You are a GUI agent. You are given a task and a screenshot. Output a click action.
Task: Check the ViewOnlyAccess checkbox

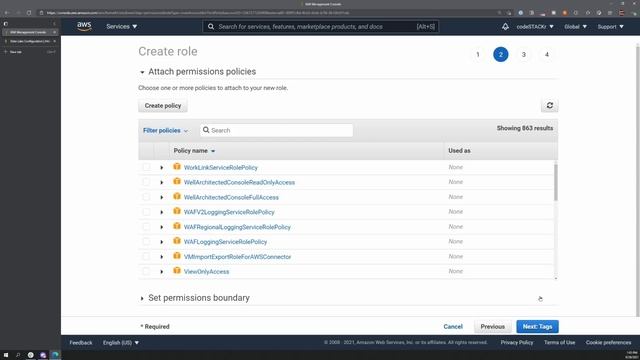coord(146,271)
